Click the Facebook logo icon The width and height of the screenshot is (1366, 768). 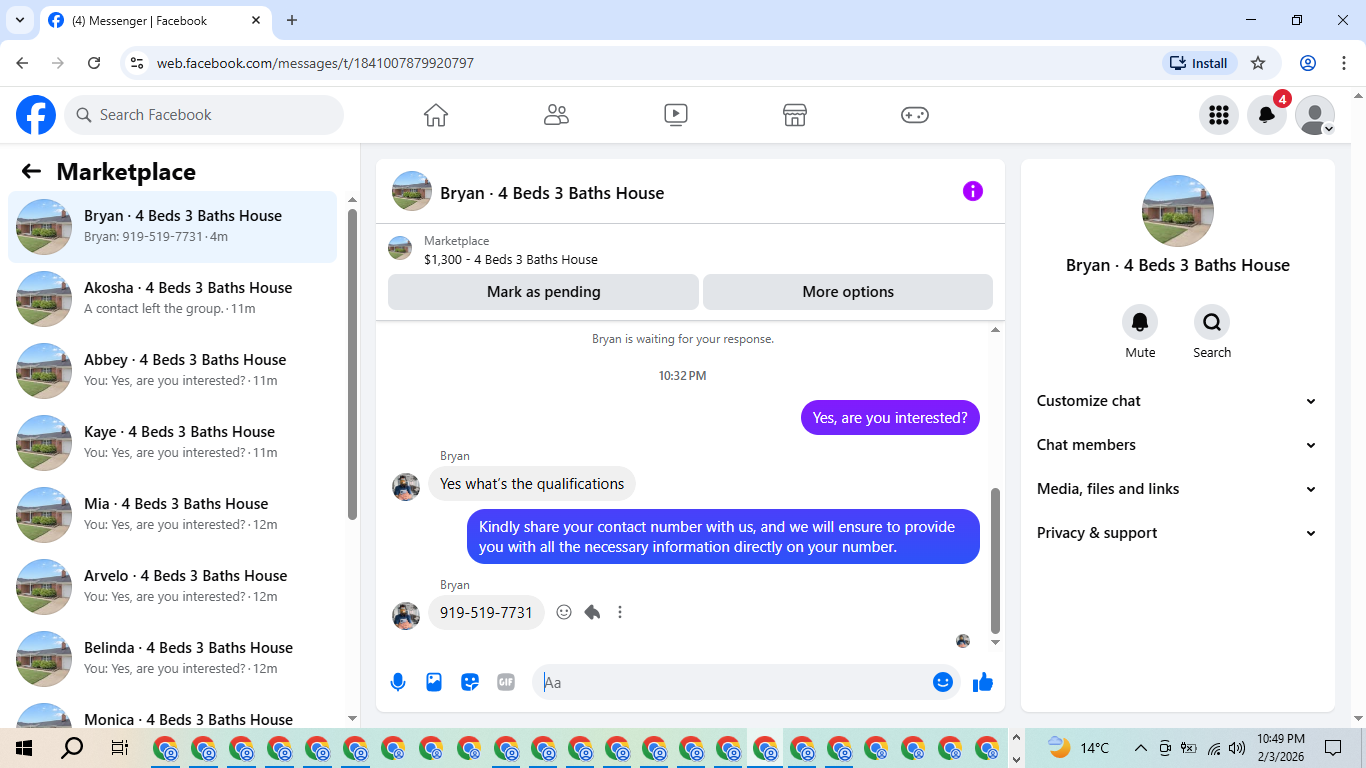tap(36, 115)
